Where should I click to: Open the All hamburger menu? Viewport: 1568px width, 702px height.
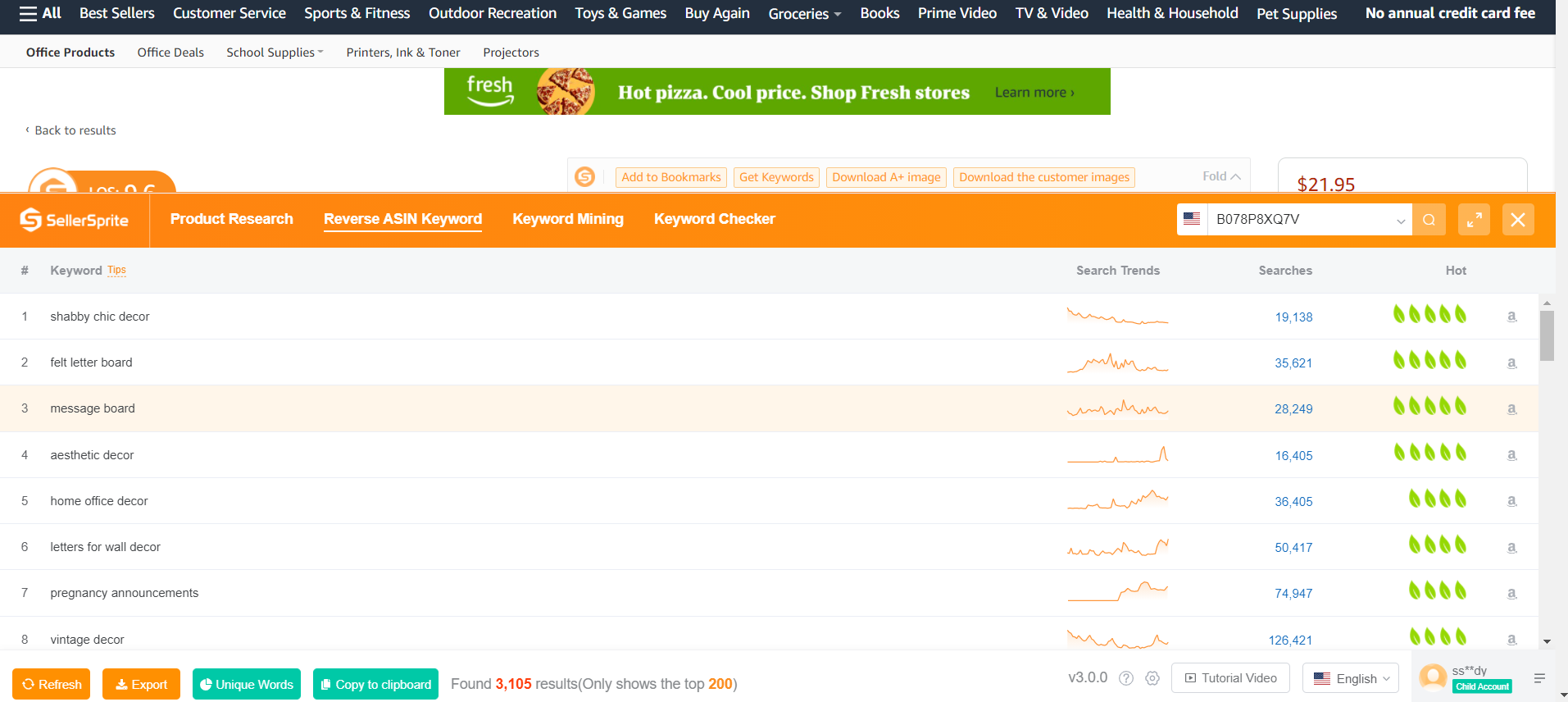point(40,13)
